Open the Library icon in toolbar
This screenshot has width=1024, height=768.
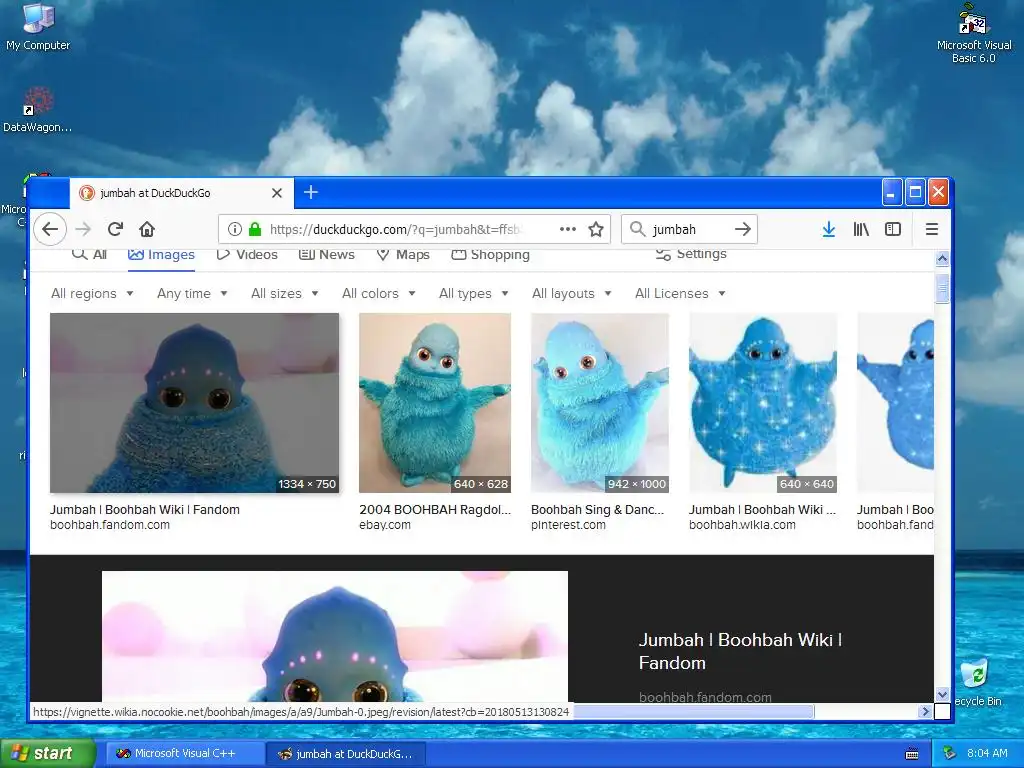(x=861, y=229)
